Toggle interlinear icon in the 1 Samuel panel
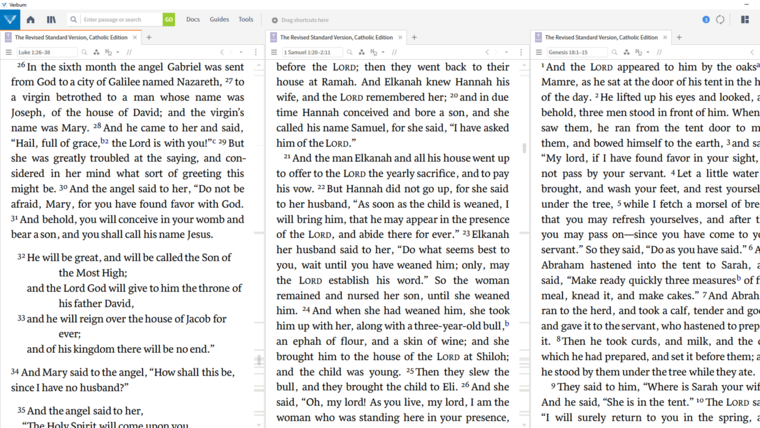This screenshot has width=760, height=428. [x=373, y=52]
